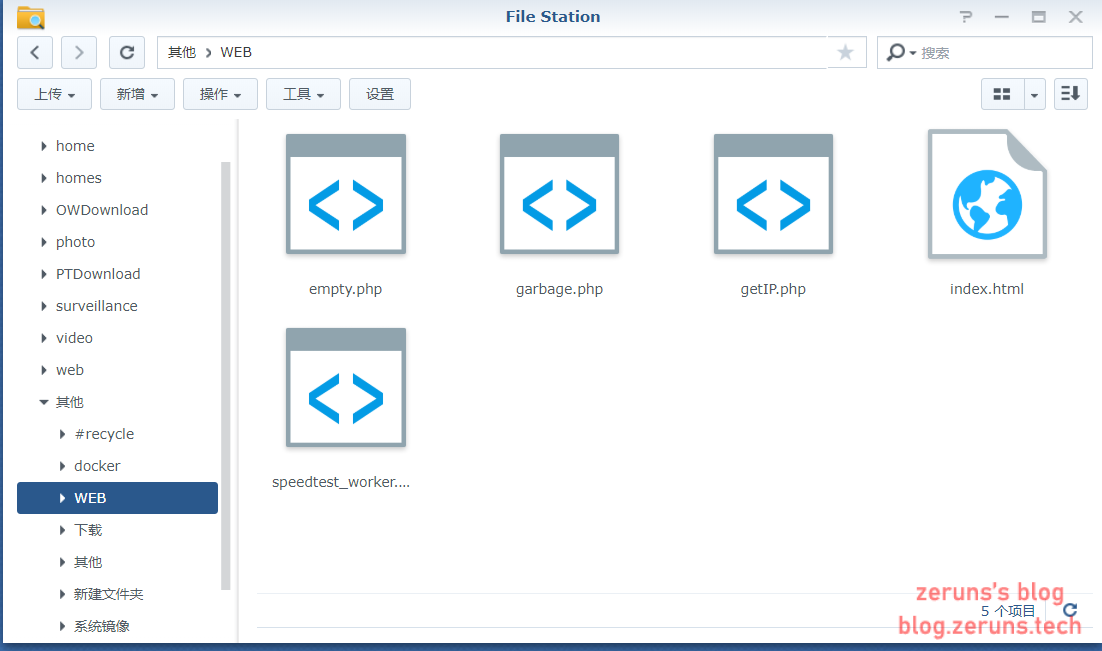The height and width of the screenshot is (651, 1102).
Task: Select the garbage.php file icon
Action: tap(559, 194)
